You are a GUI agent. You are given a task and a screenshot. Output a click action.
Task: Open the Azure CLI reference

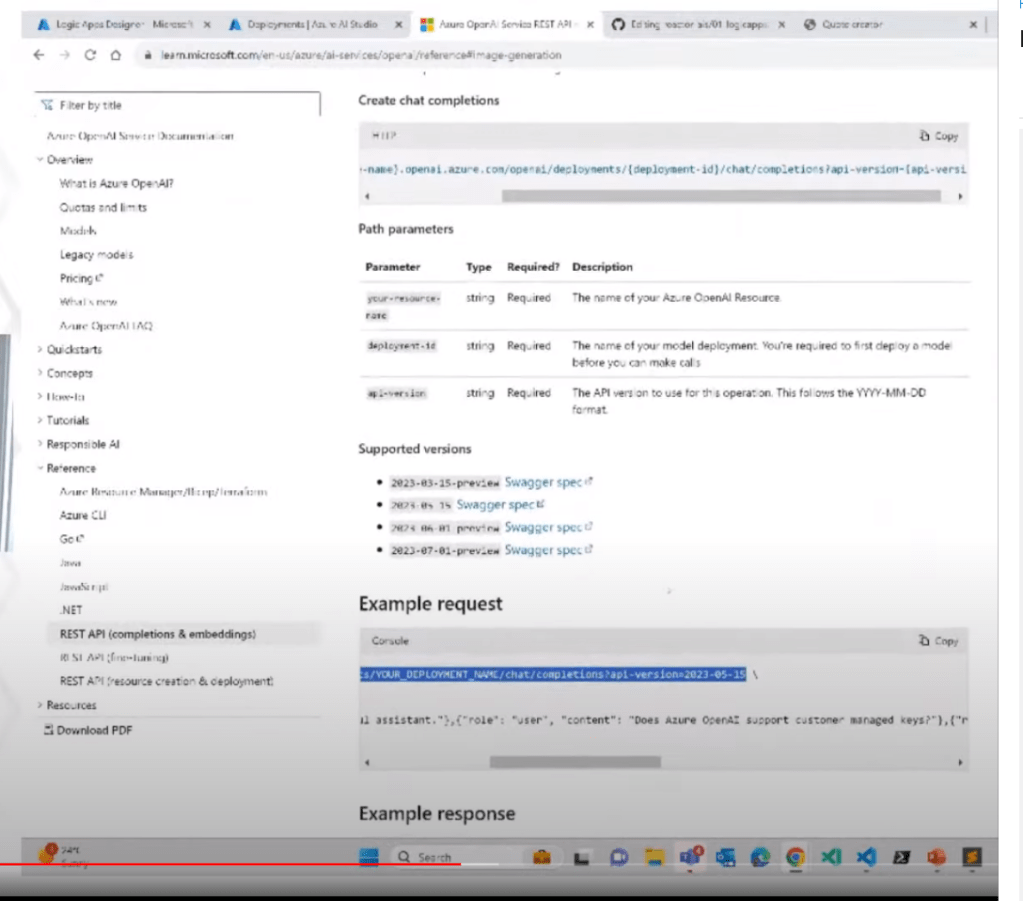click(82, 515)
